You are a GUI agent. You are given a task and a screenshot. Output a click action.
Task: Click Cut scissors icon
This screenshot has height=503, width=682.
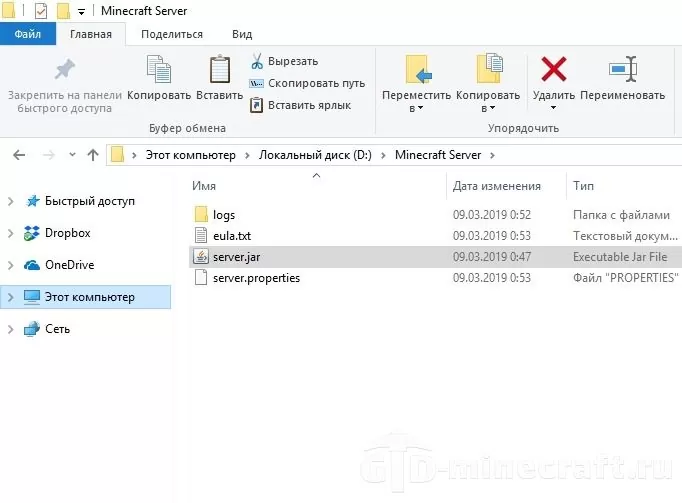tap(257, 62)
